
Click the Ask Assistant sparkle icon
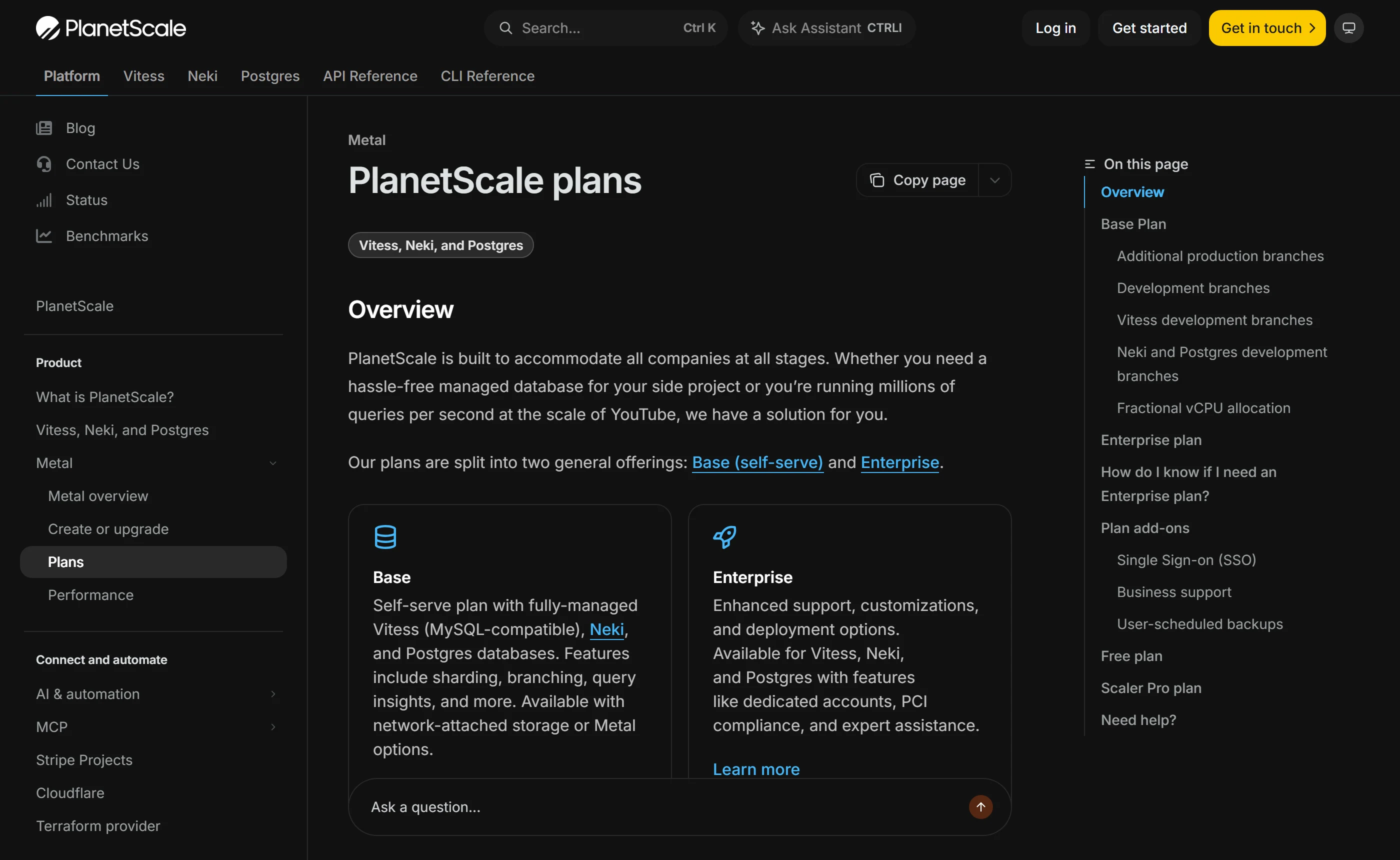[x=757, y=28]
